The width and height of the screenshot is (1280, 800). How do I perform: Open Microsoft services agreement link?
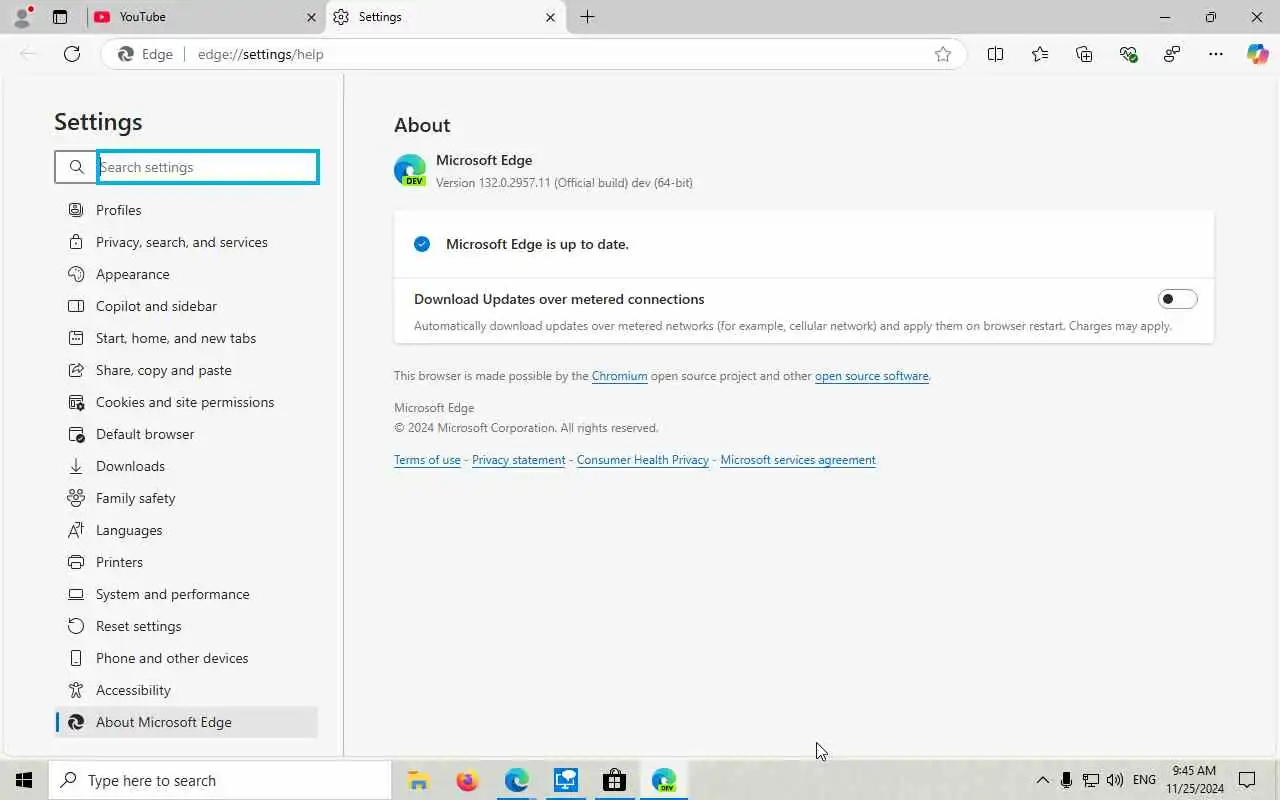click(x=798, y=460)
